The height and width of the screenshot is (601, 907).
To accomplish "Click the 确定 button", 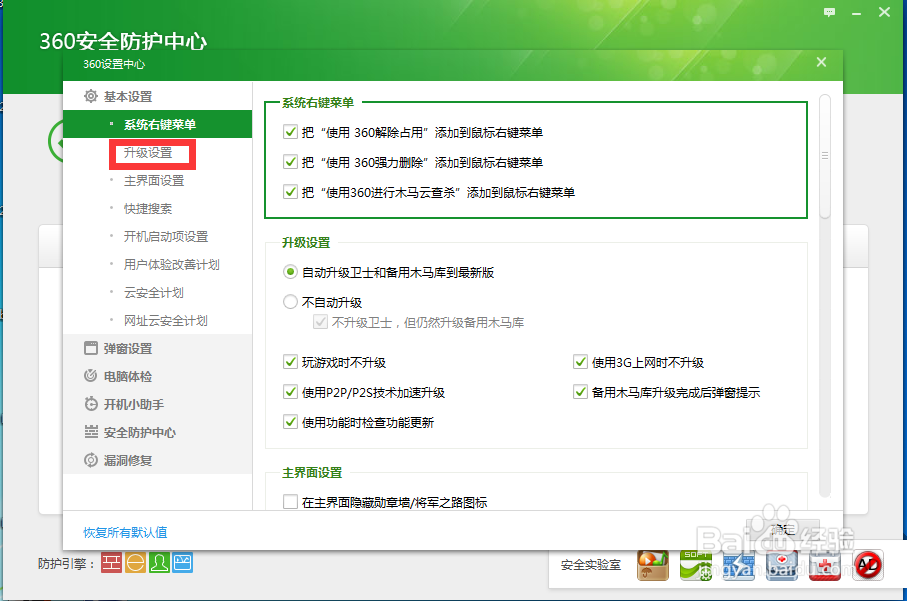I will pyautogui.click(x=782, y=529).
